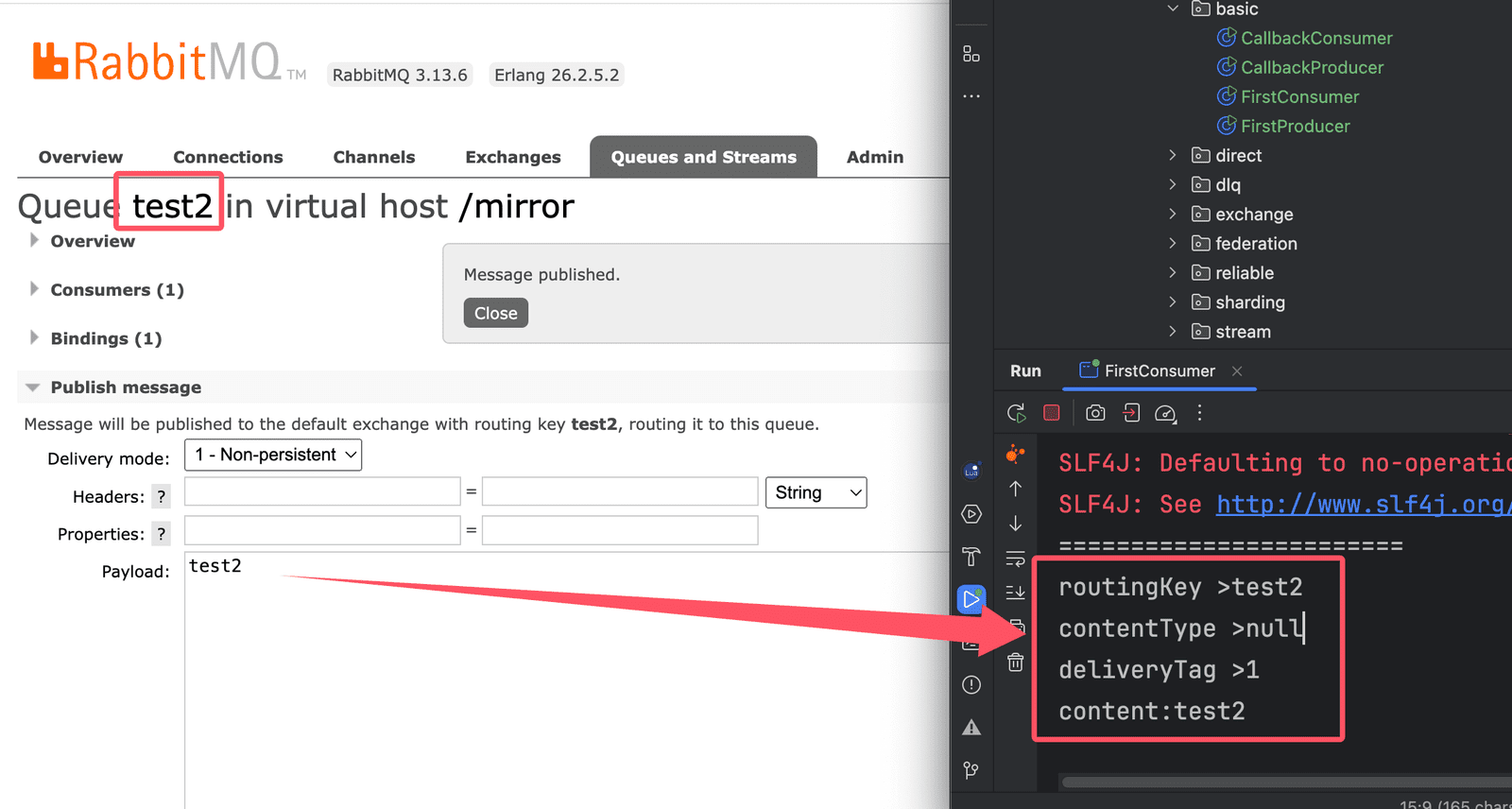Image resolution: width=1512 pixels, height=809 pixels.
Task: Click inside the Payload text area
Action: (566, 680)
